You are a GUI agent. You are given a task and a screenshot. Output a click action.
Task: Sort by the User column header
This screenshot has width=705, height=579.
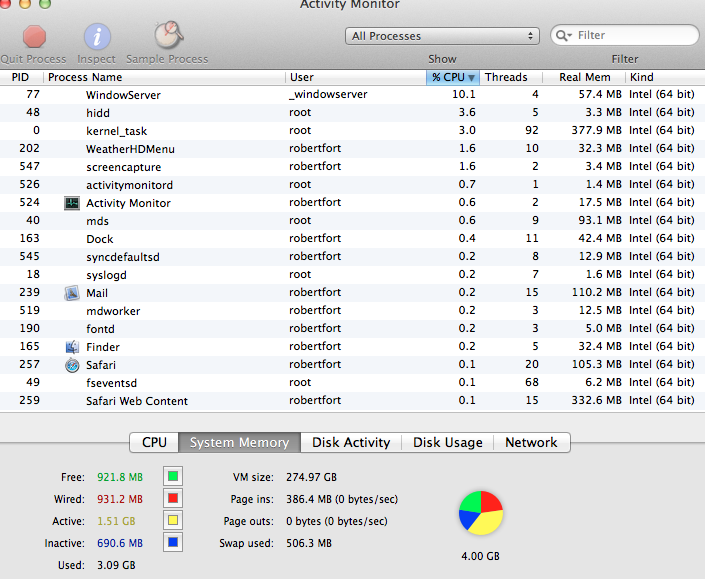[x=356, y=77]
